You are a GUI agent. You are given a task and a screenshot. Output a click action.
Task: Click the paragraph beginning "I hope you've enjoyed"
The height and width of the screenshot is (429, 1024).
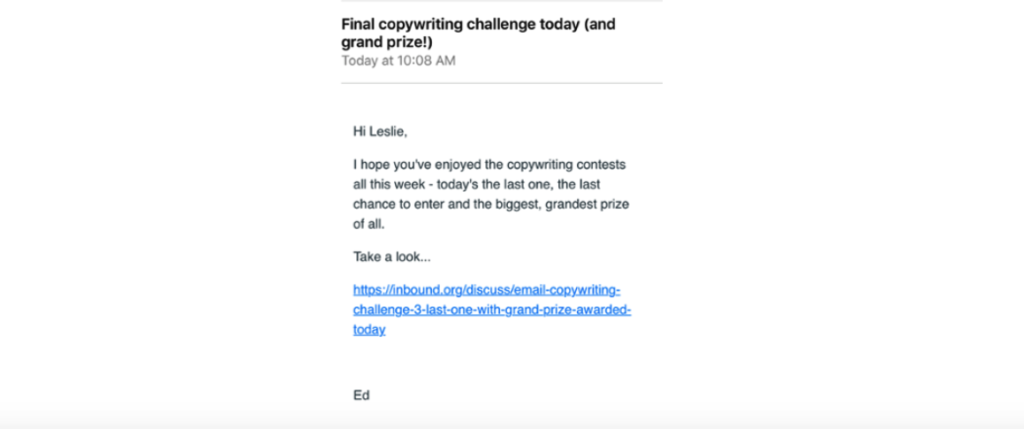(x=491, y=194)
